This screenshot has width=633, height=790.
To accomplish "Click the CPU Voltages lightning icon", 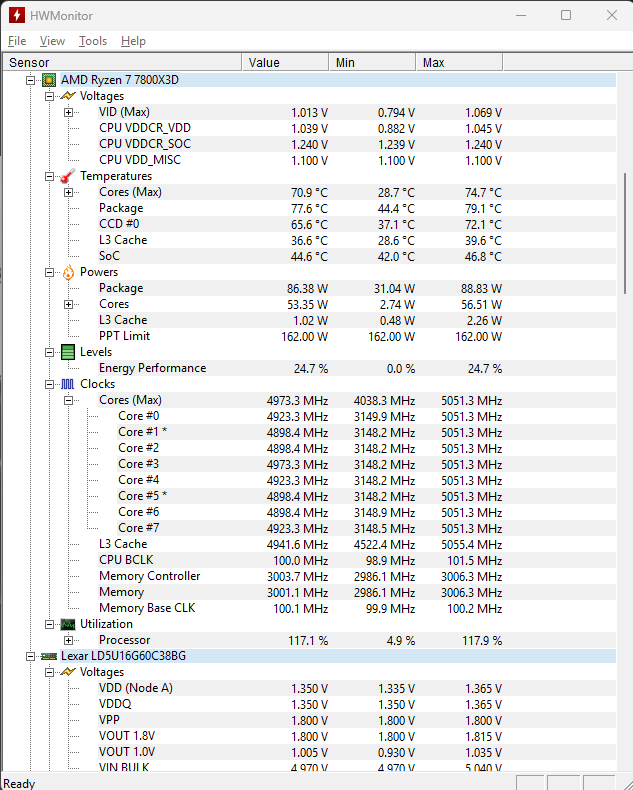I will 68,96.
